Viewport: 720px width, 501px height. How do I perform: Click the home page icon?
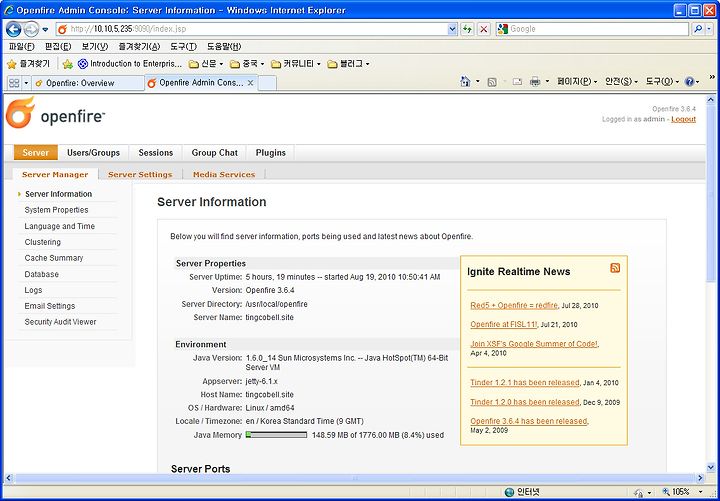pos(465,82)
